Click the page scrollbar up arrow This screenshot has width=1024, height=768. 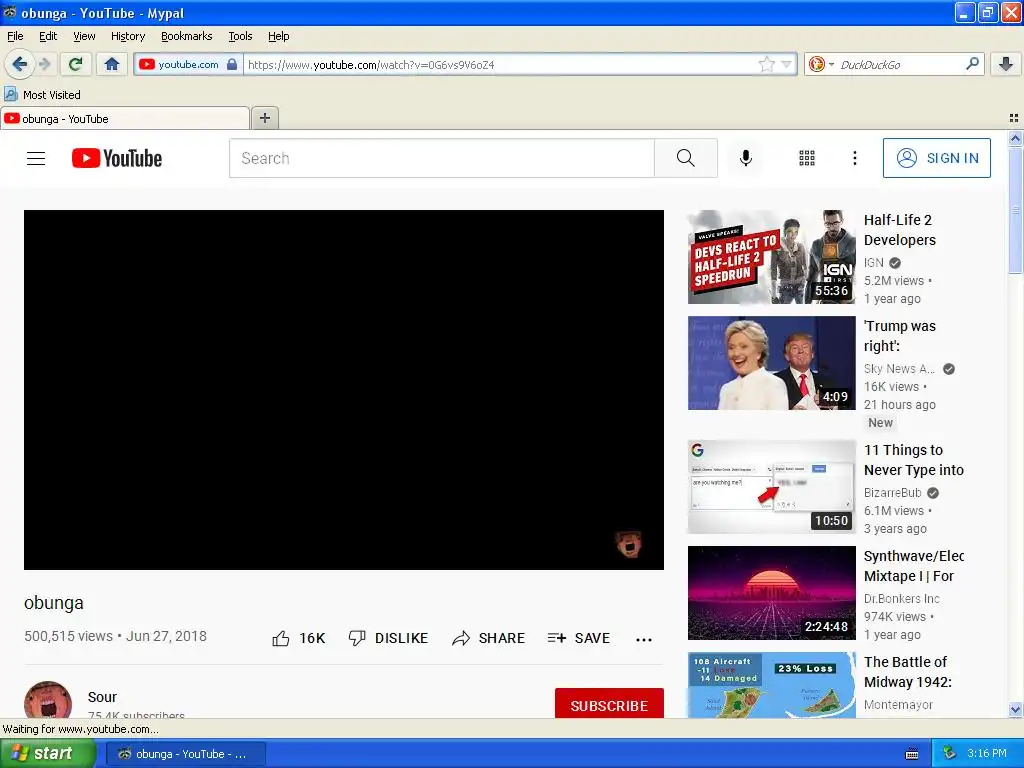1015,138
